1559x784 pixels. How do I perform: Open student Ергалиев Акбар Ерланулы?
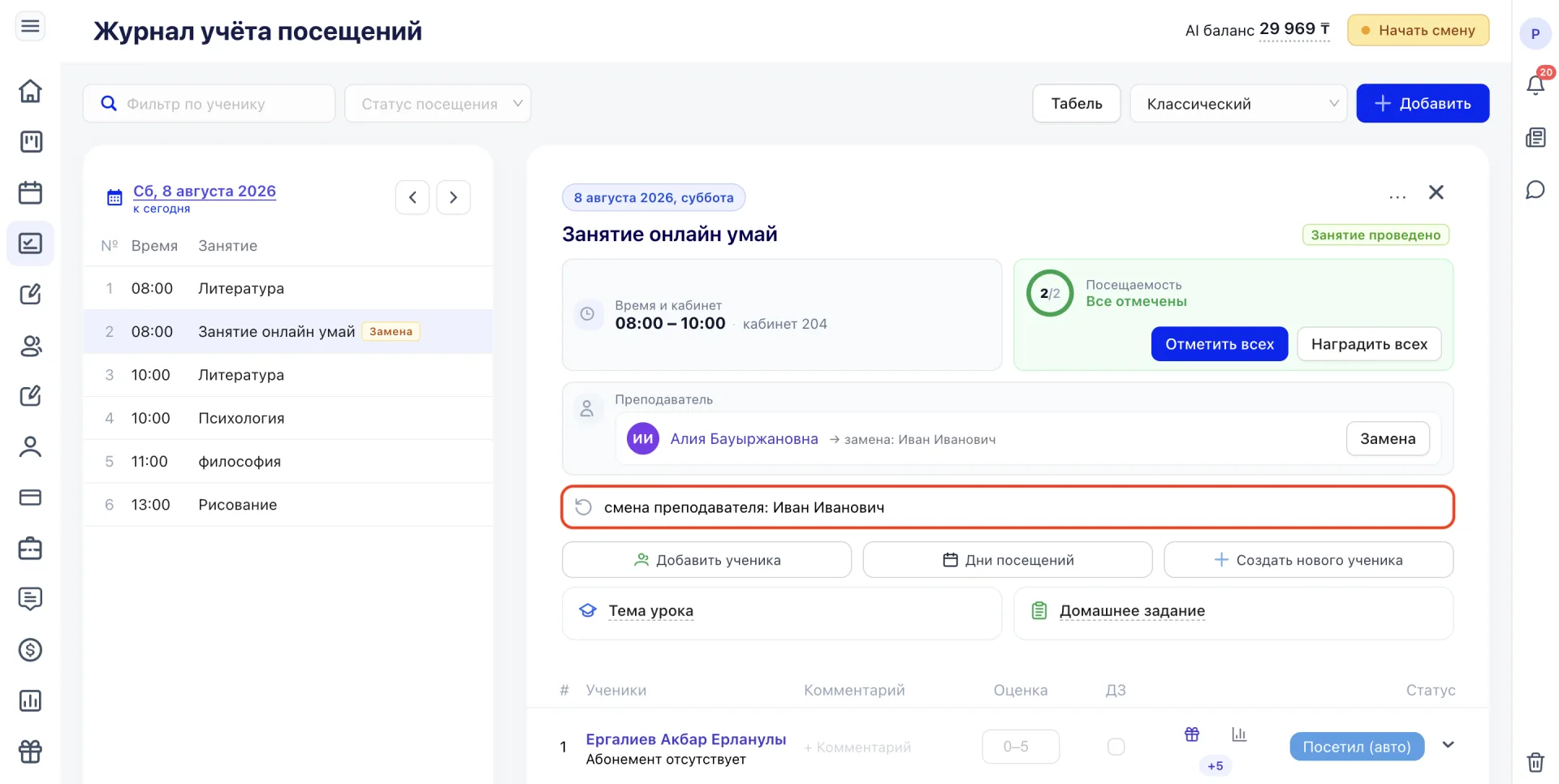[x=686, y=739]
